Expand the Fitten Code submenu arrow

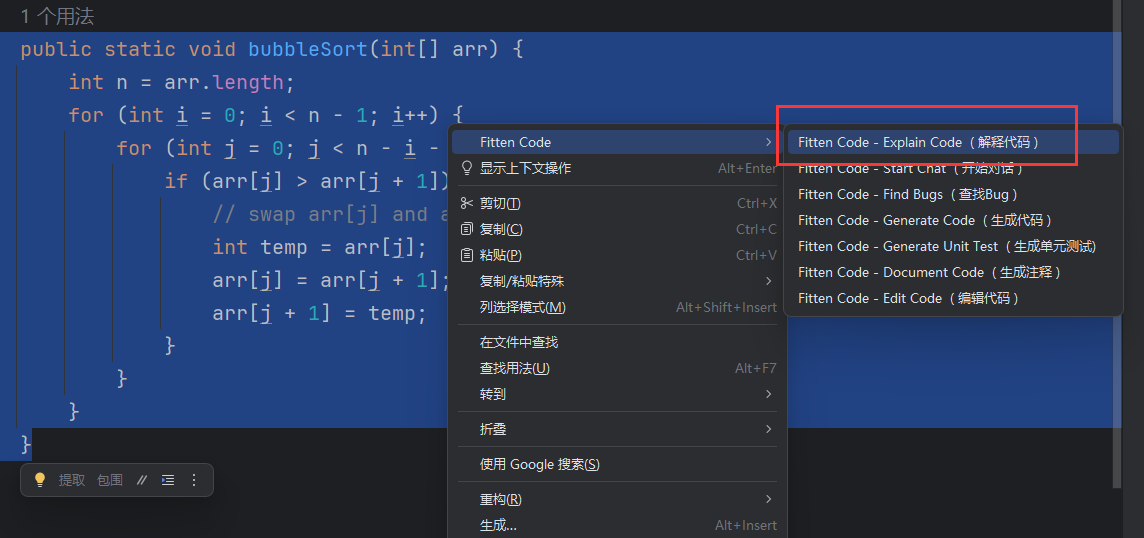point(769,142)
